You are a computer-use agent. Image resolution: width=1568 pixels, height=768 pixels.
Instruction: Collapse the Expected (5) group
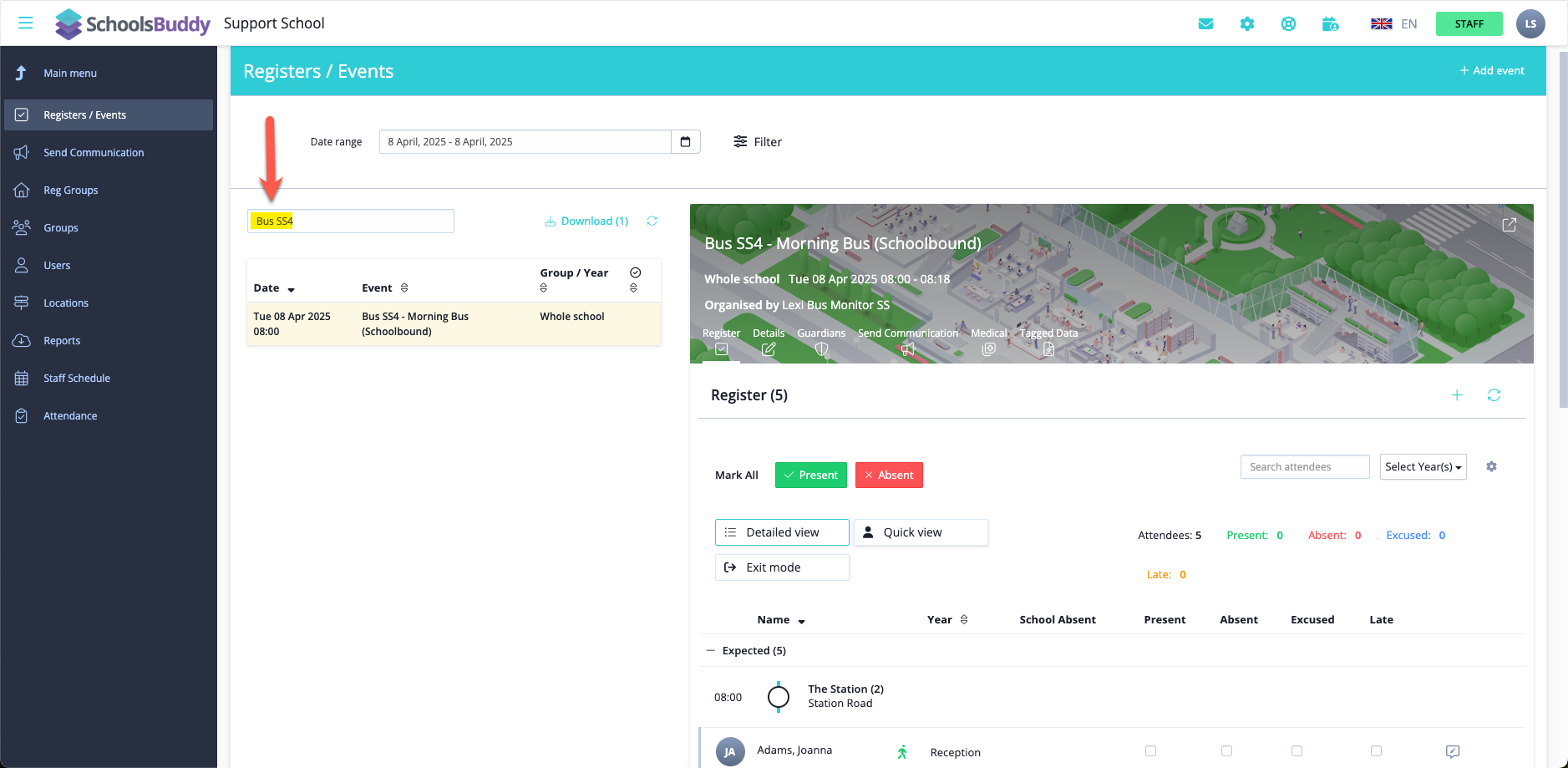point(711,651)
